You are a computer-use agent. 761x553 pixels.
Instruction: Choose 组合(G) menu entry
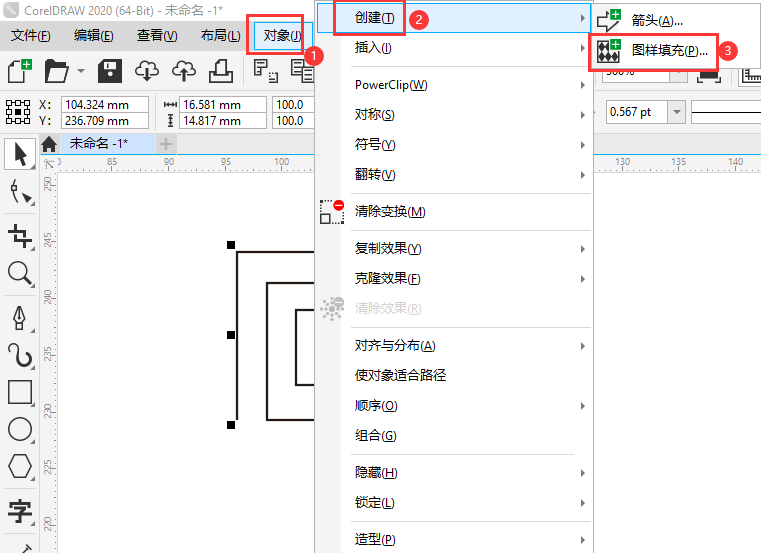click(x=454, y=436)
